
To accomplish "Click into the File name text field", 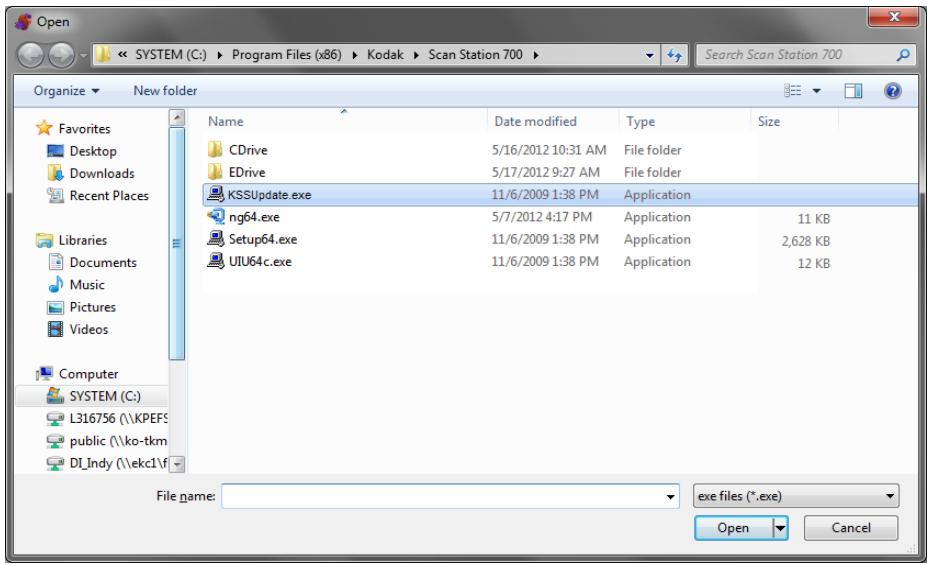I will click(x=443, y=496).
